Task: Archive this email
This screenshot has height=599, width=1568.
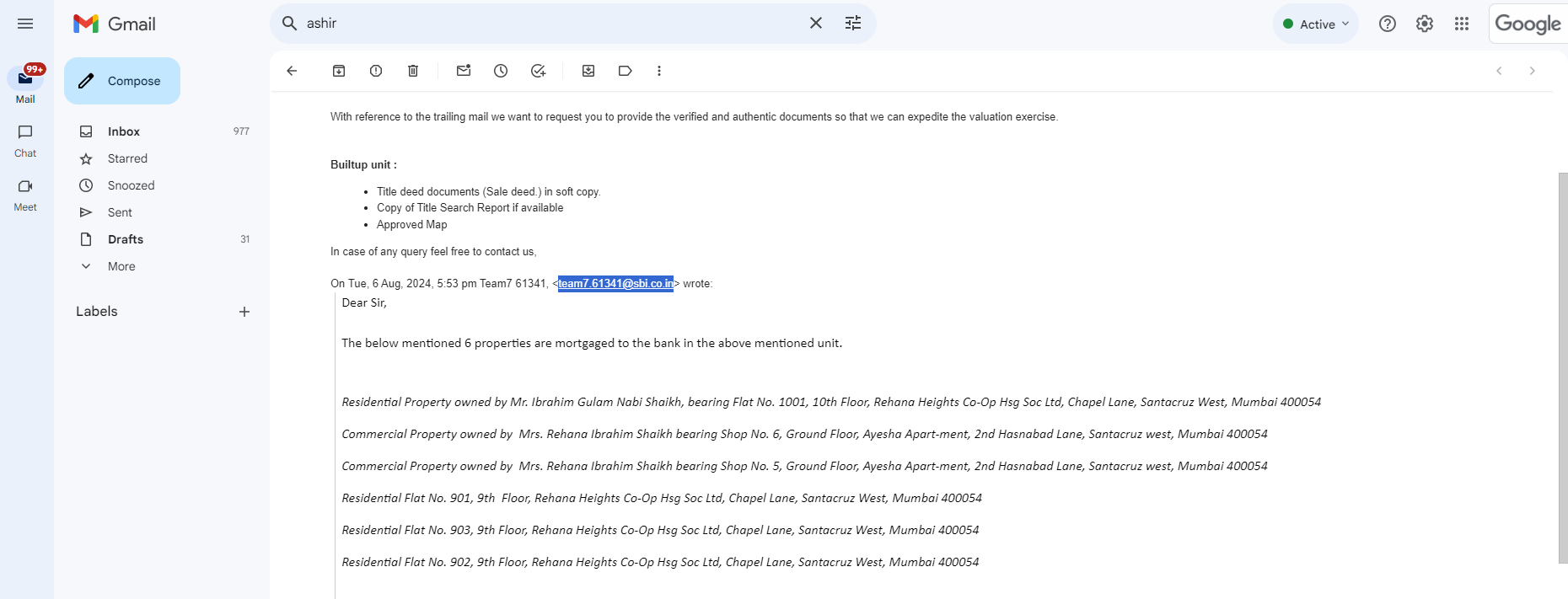Action: tap(339, 71)
